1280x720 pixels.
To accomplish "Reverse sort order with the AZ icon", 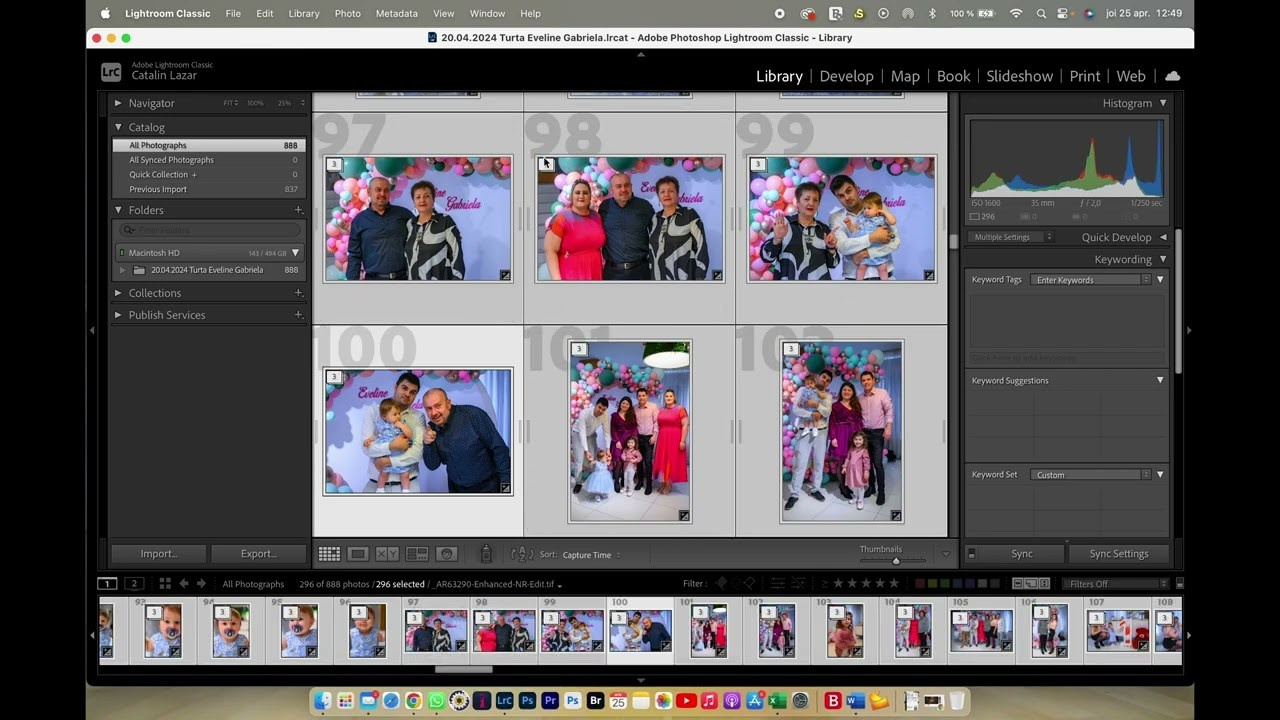I will [x=523, y=553].
